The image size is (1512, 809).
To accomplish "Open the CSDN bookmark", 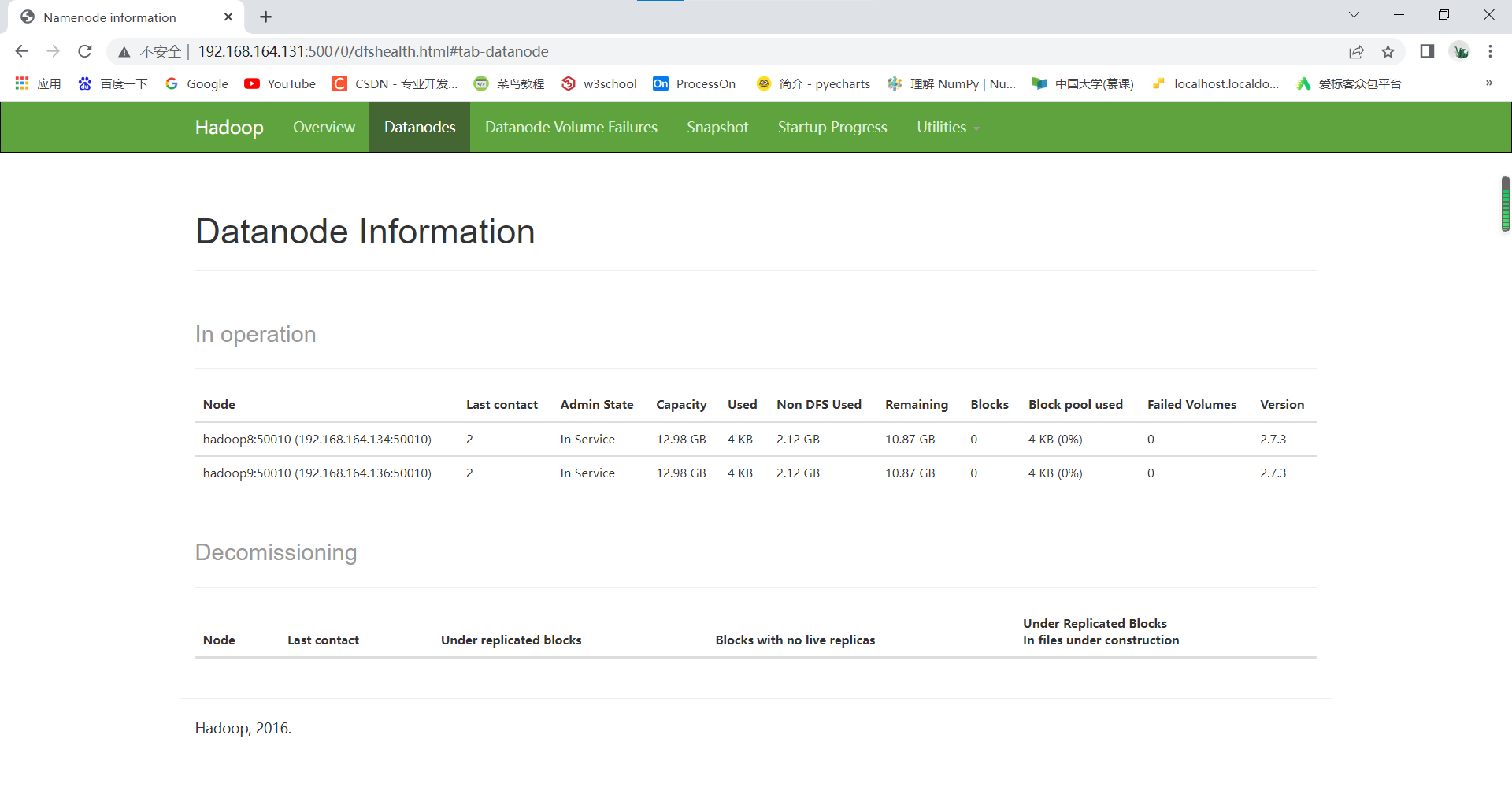I will tap(395, 83).
